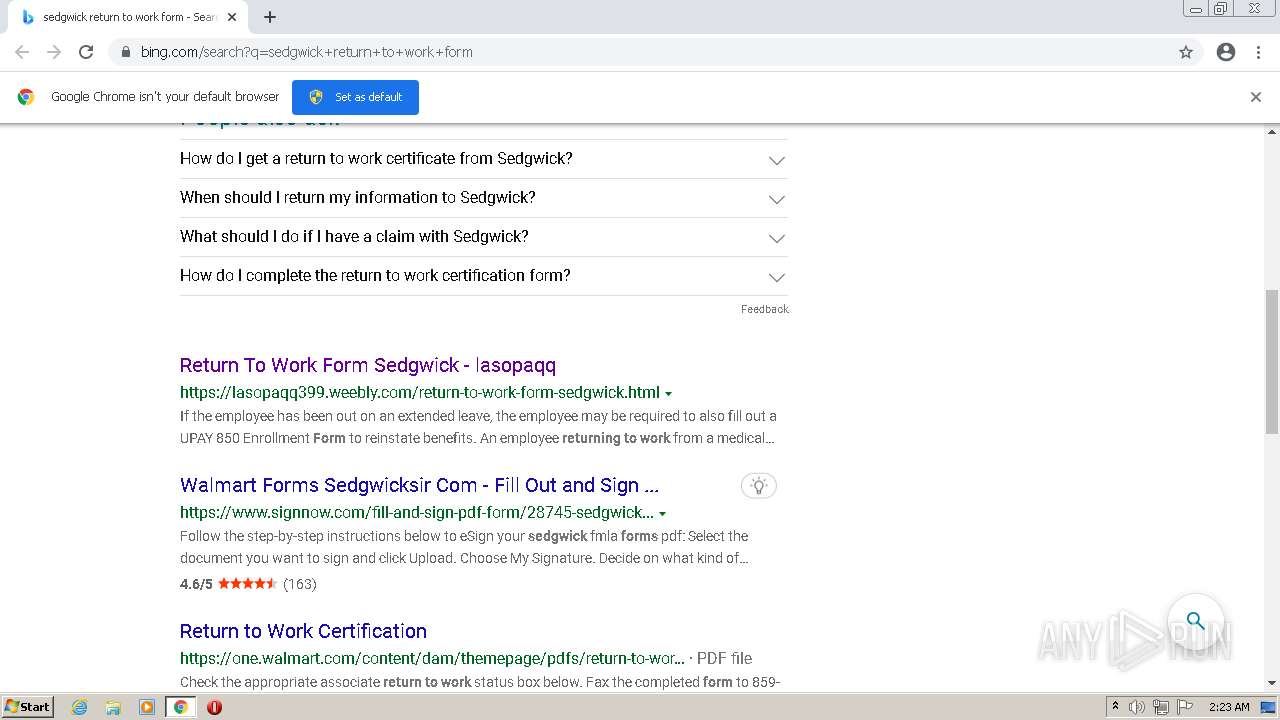Click the lightbulb insights icon
This screenshot has width=1280, height=720.
pos(759,486)
